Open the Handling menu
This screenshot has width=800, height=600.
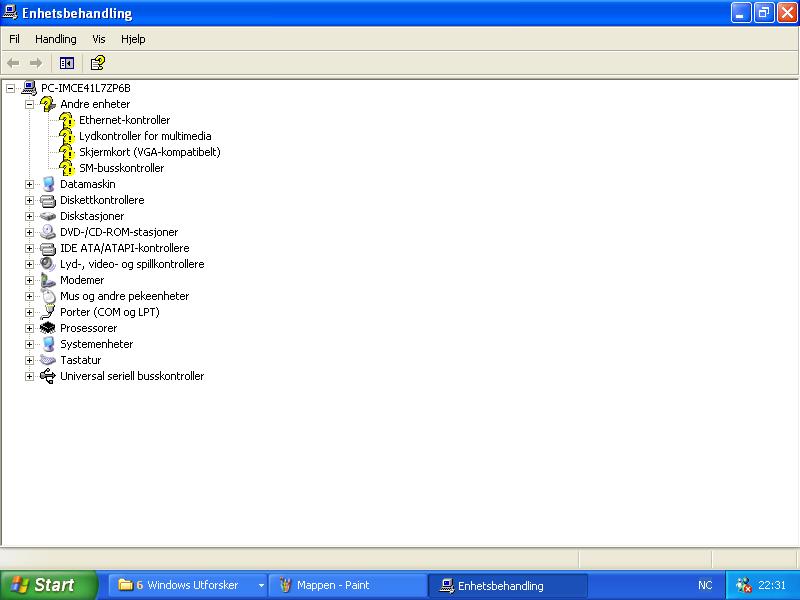tap(56, 39)
